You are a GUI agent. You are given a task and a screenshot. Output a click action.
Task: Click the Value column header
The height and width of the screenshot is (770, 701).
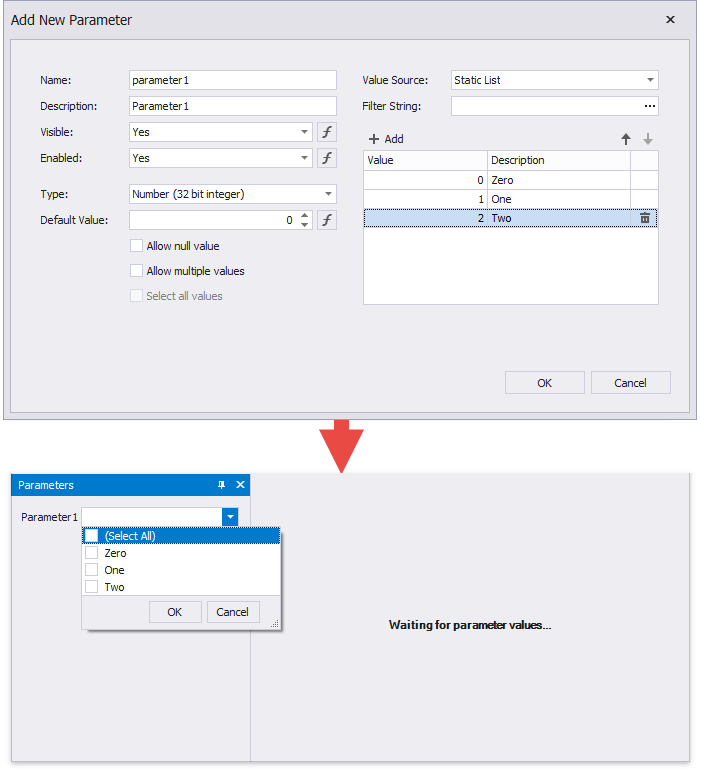pos(425,161)
